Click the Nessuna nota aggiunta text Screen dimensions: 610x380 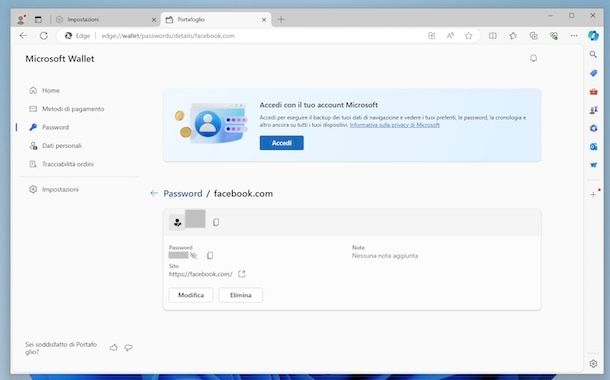point(385,256)
